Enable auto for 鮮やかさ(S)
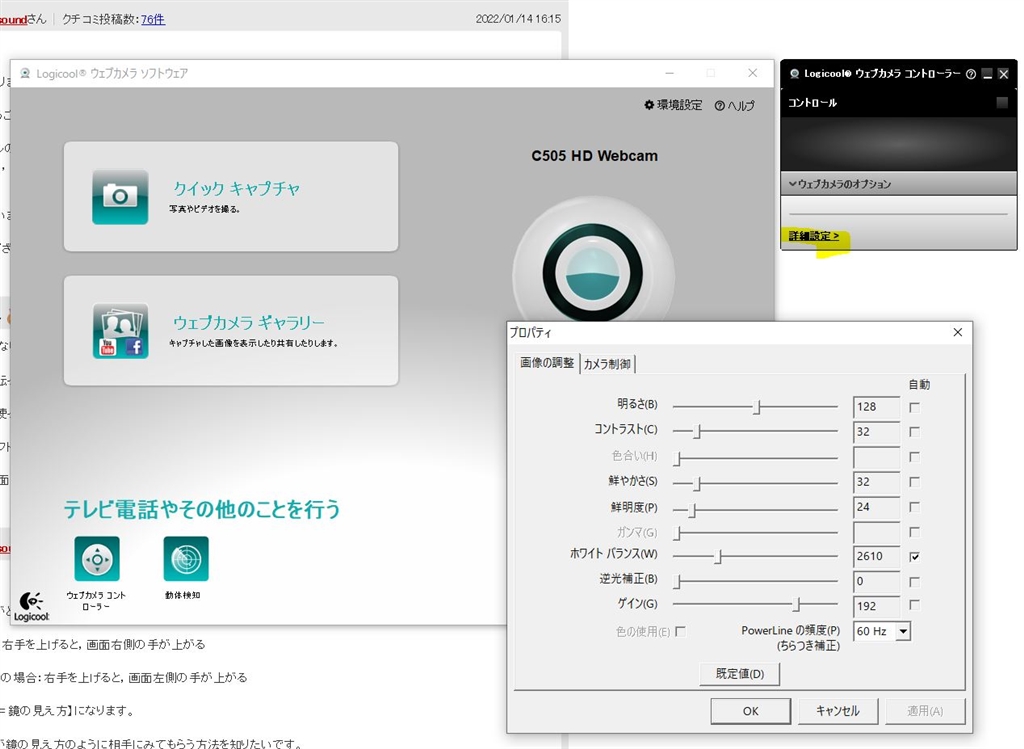Viewport: 1024px width, 749px height. click(914, 482)
